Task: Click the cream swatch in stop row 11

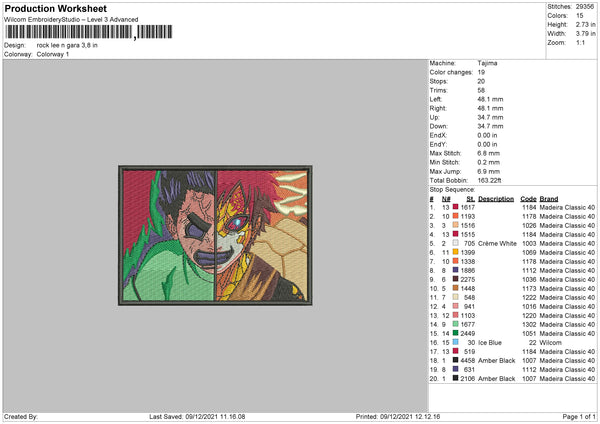Action: [x=455, y=297]
